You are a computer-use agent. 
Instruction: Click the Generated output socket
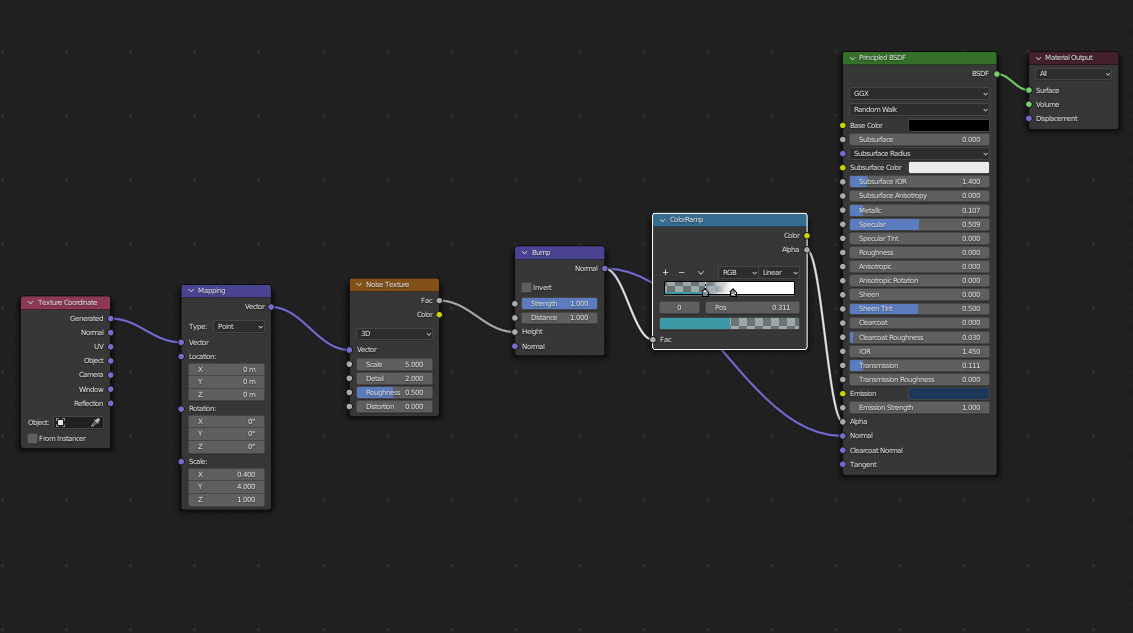click(x=111, y=319)
